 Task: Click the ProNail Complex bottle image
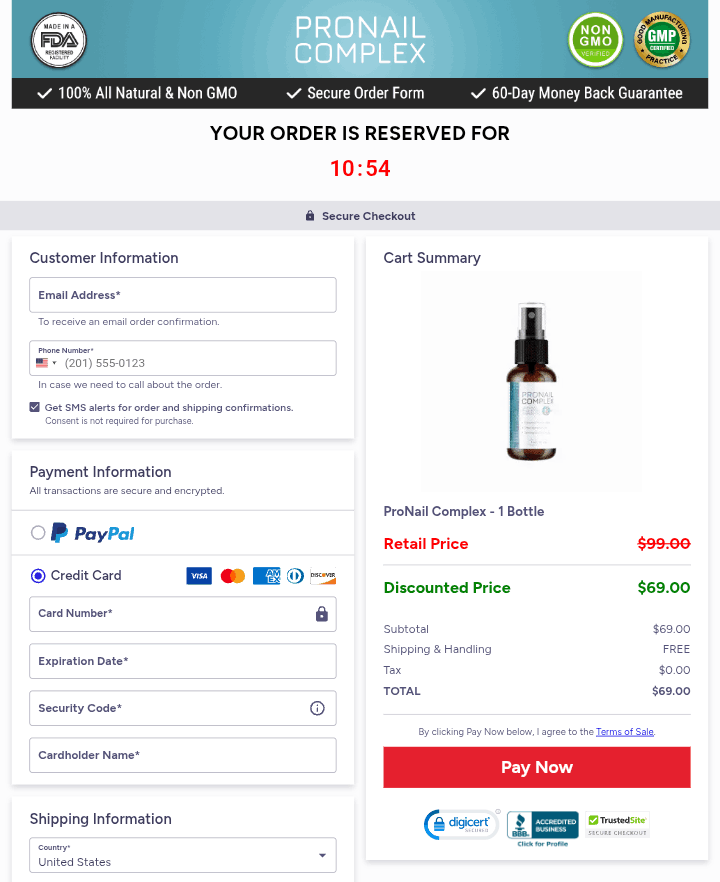point(532,382)
